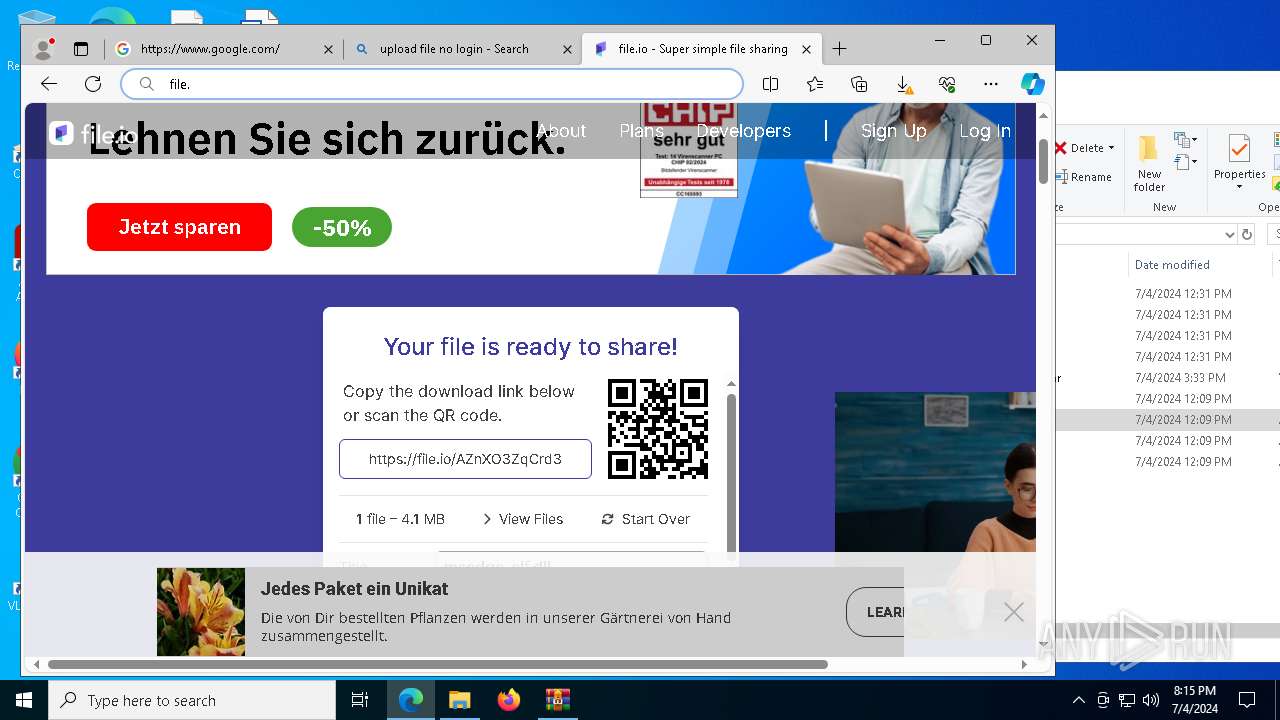1280x720 pixels.
Task: Select the file.io download link field
Action: [x=465, y=459]
